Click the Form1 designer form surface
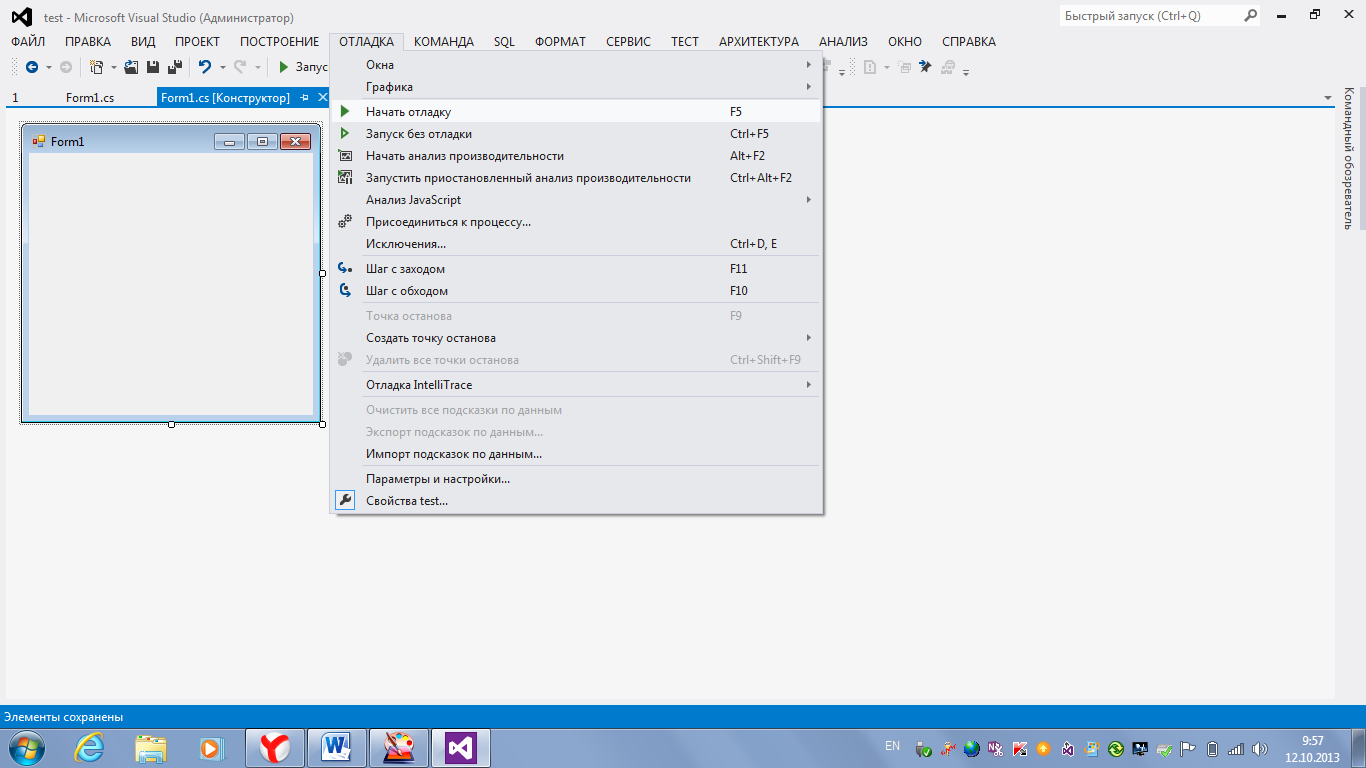The image size is (1366, 768). pos(171,283)
